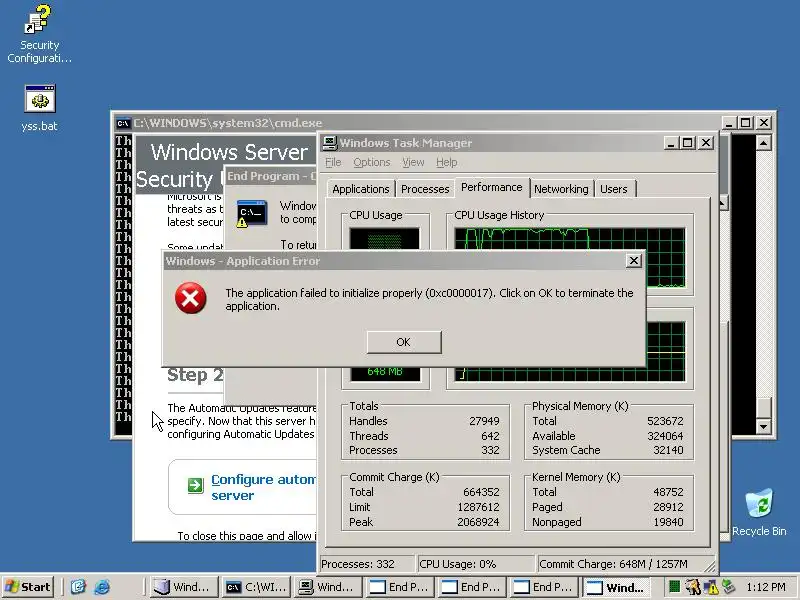This screenshot has width=800, height=600.
Task: Select the Recycle Bin desktop icon
Action: click(759, 512)
